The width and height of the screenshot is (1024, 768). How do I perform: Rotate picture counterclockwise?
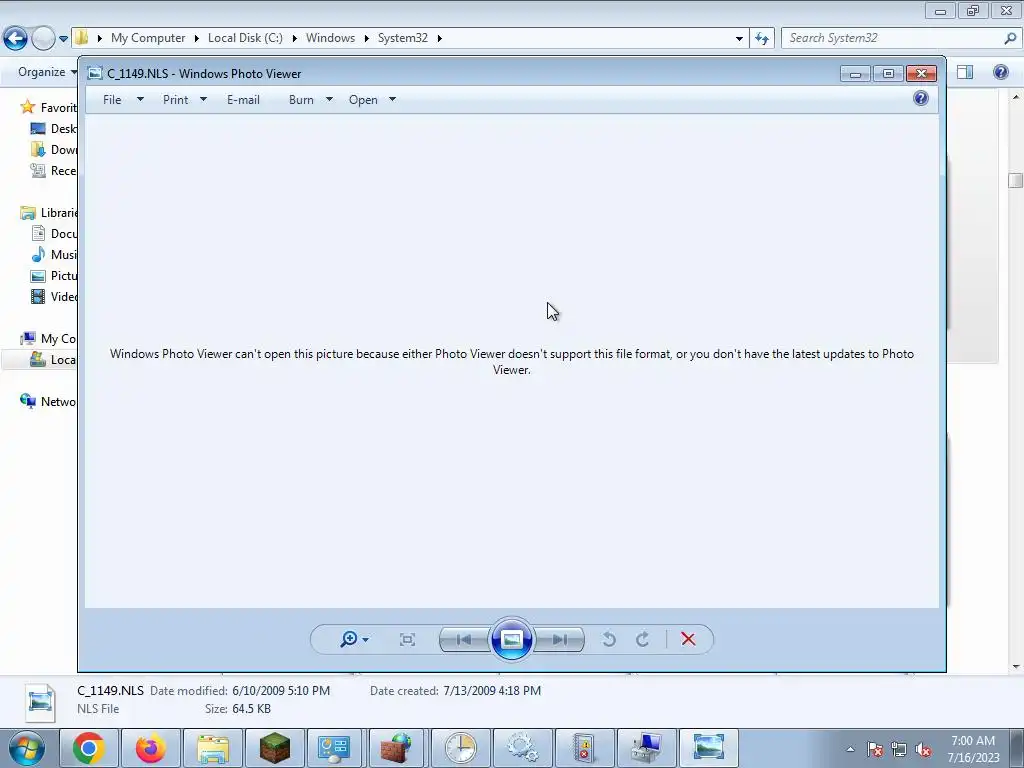(609, 639)
